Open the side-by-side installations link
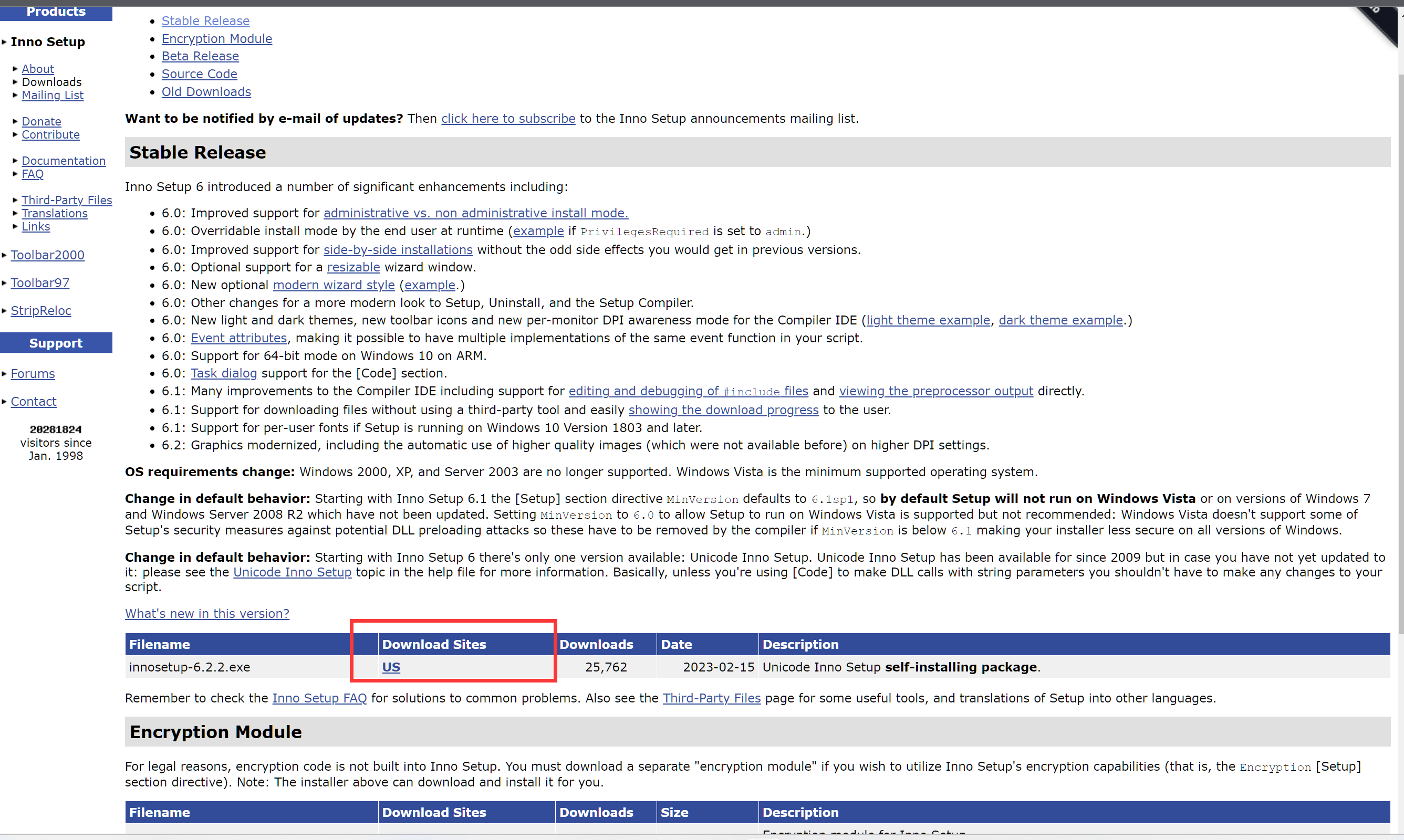The width and height of the screenshot is (1404, 840). (x=398, y=249)
